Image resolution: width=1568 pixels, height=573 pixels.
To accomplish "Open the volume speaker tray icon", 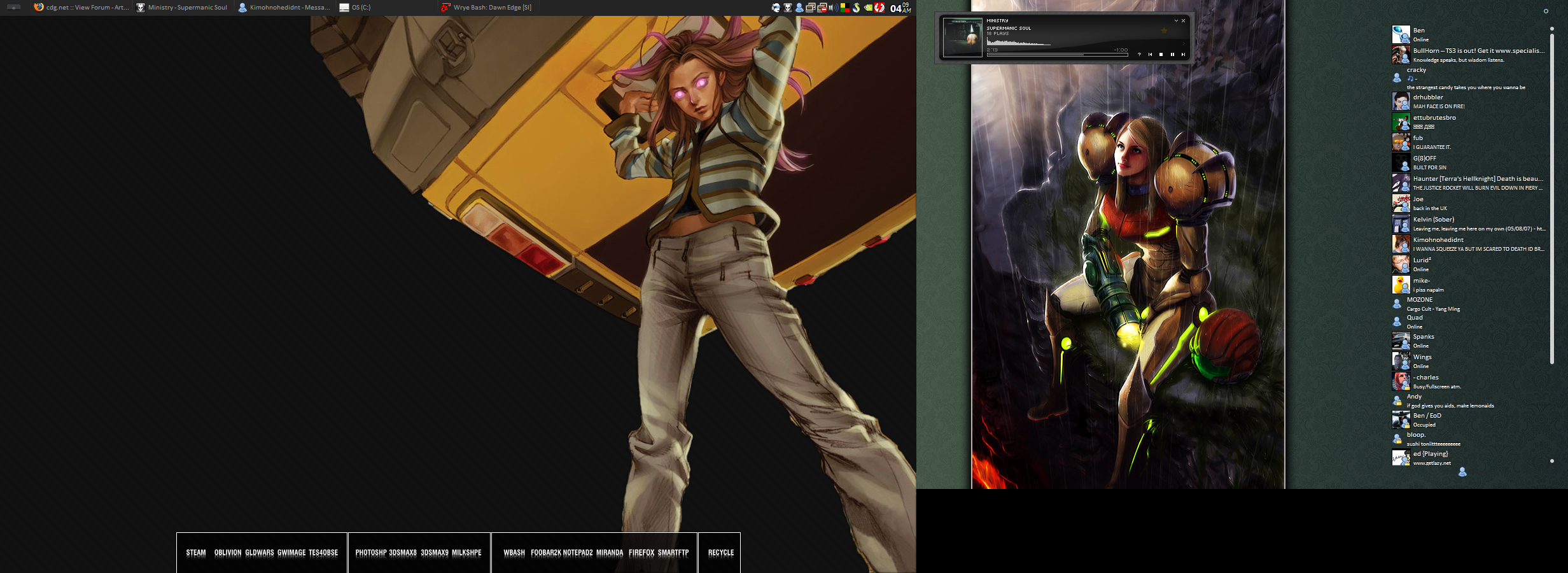I will (x=833, y=8).
